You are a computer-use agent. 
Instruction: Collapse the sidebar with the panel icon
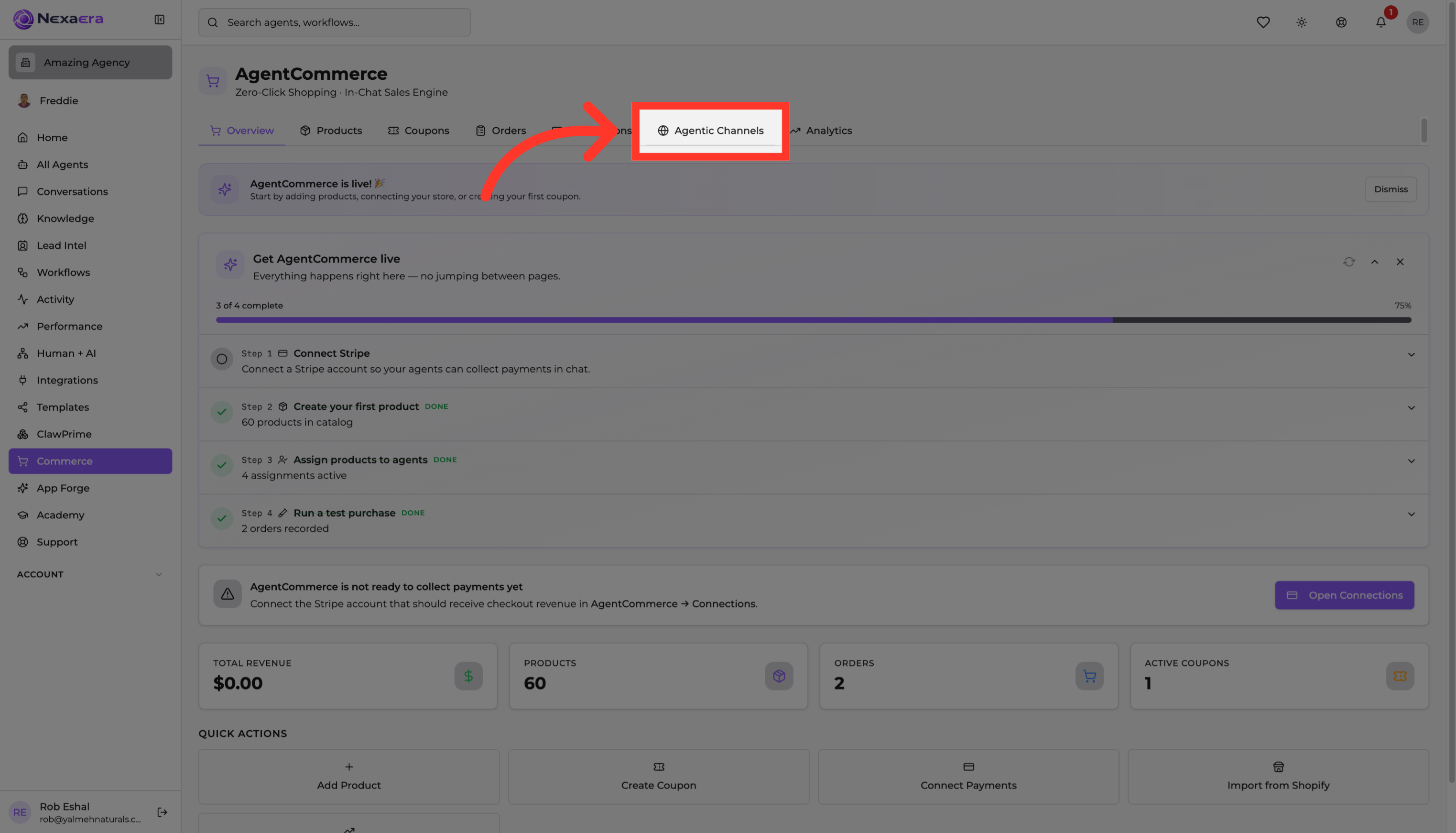pos(160,20)
